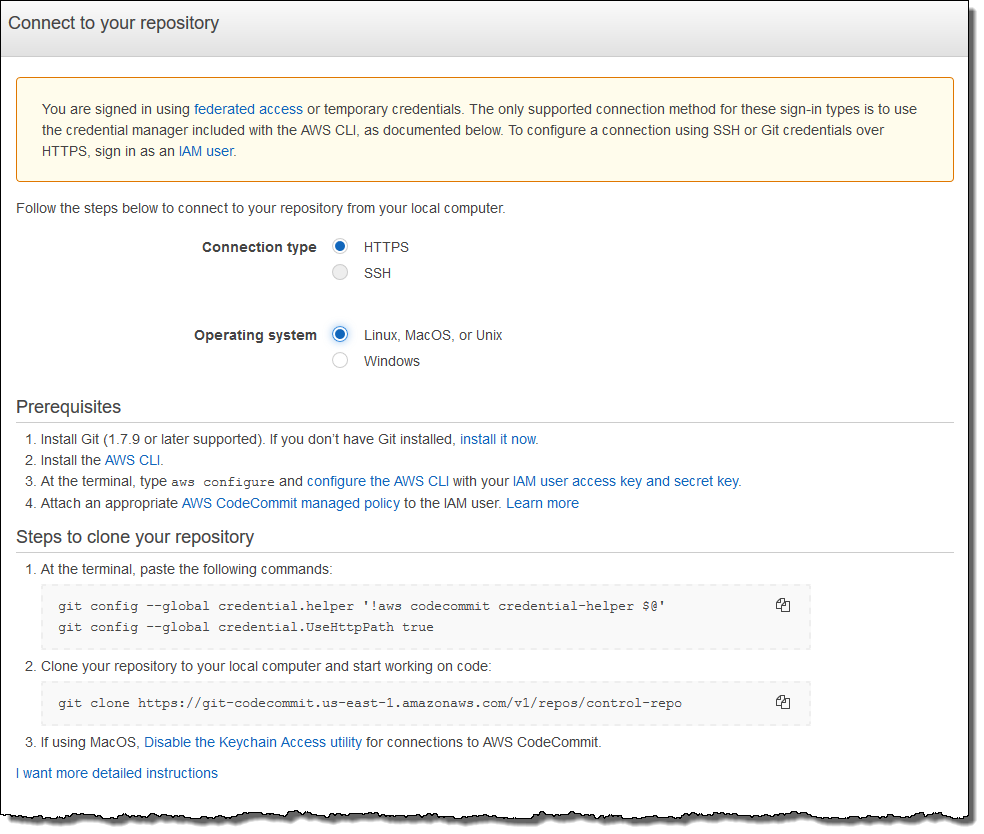Click the Steps to clone your repository heading
984x834 pixels.
tap(135, 537)
